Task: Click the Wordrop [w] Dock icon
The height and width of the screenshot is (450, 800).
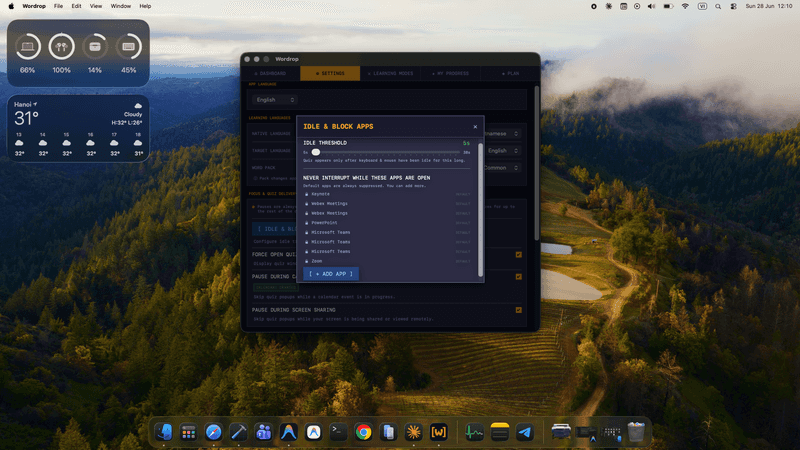Action: tap(438, 432)
